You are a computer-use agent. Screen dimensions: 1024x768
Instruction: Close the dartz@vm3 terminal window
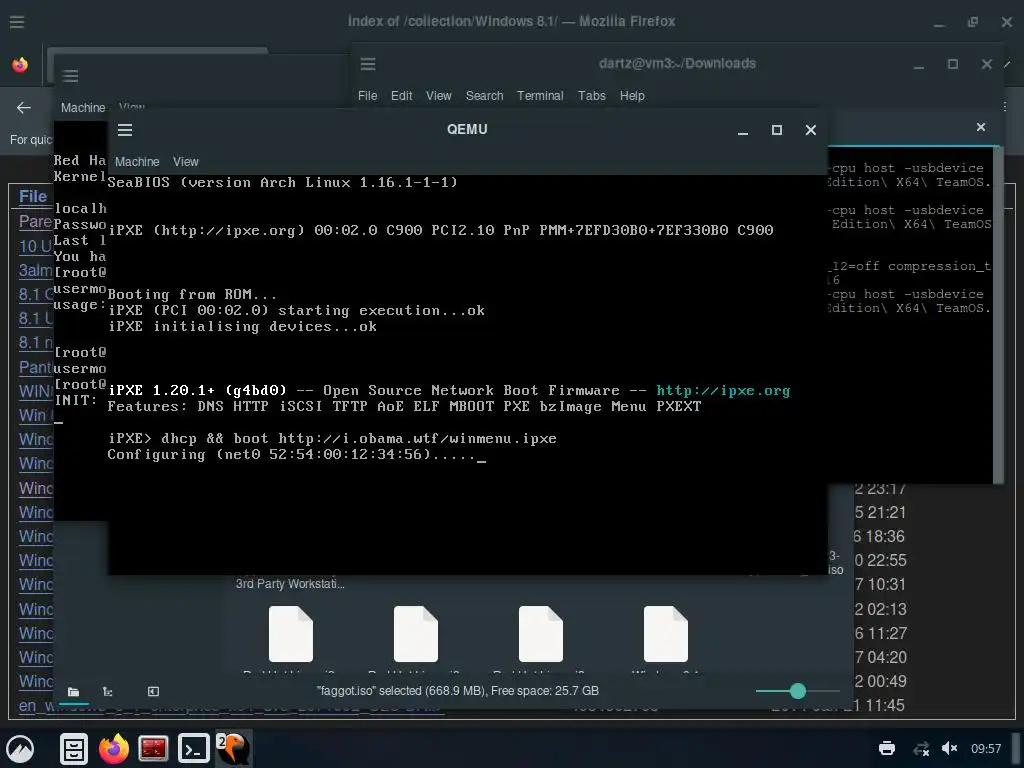click(x=987, y=64)
